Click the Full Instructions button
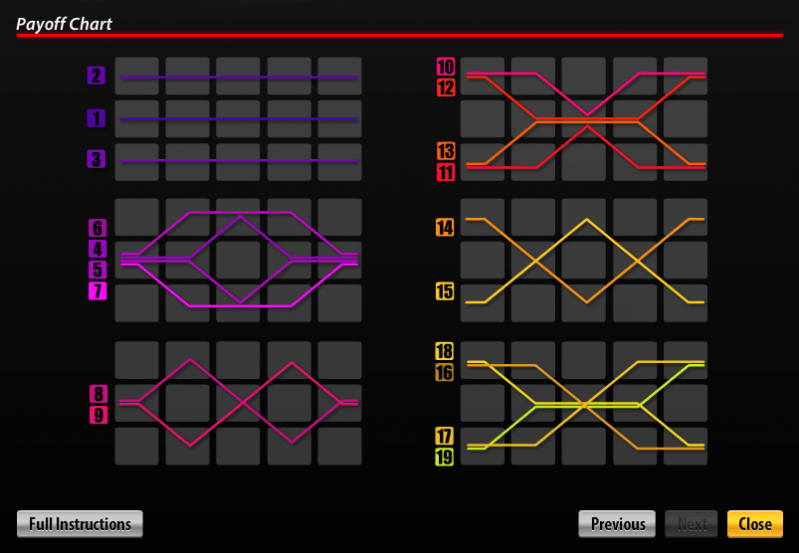The width and height of the screenshot is (799, 553). point(80,524)
